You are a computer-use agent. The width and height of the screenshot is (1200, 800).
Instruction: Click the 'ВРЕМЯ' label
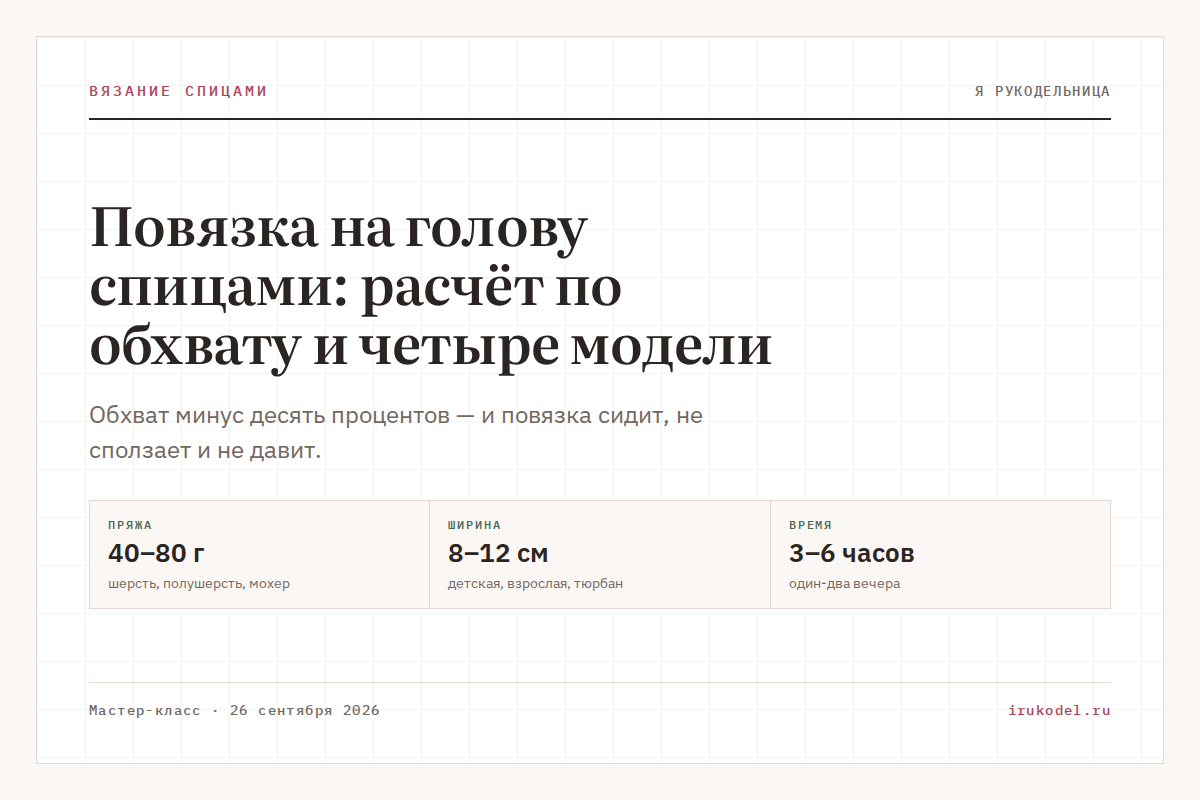pyautogui.click(x=810, y=525)
